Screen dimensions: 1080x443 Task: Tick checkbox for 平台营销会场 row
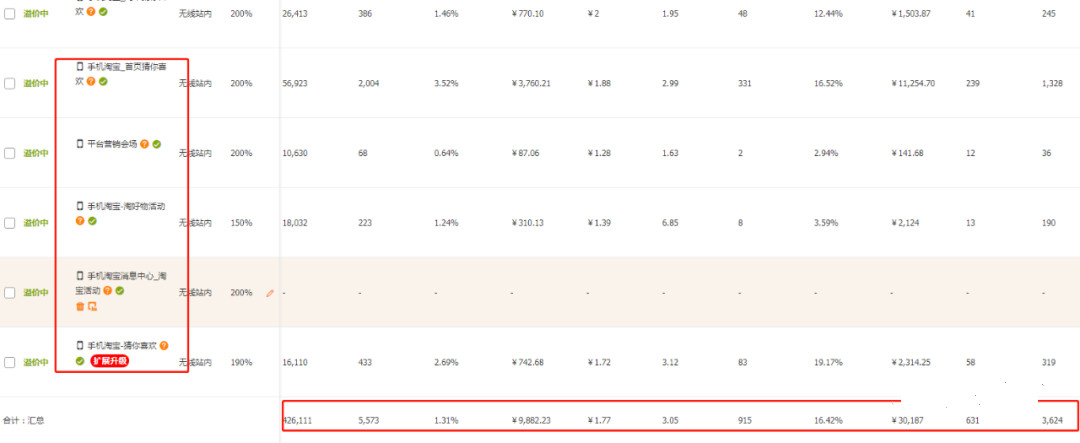pyautogui.click(x=10, y=153)
